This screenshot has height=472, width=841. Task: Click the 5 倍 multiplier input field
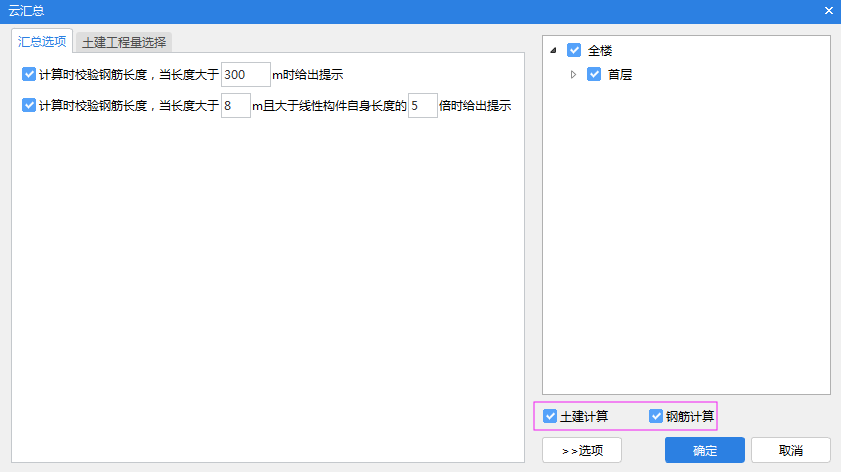click(x=422, y=105)
